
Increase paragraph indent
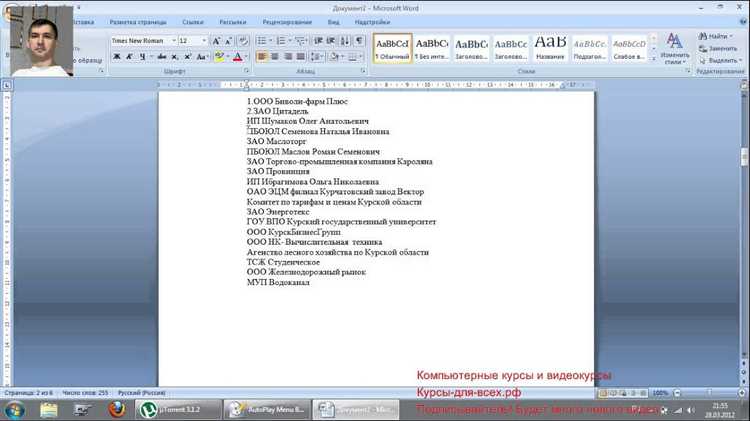(x=331, y=41)
